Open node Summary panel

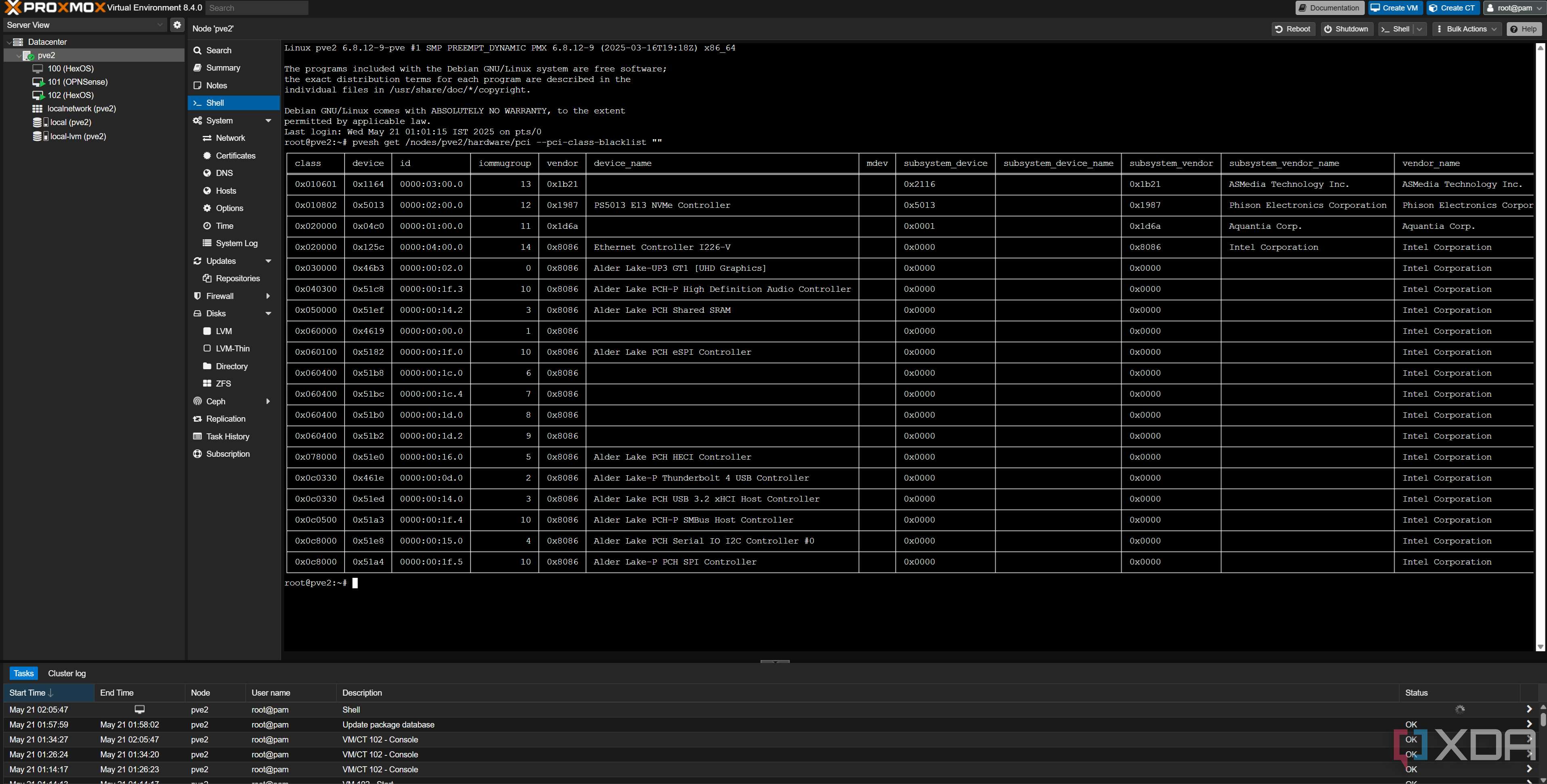(234, 68)
